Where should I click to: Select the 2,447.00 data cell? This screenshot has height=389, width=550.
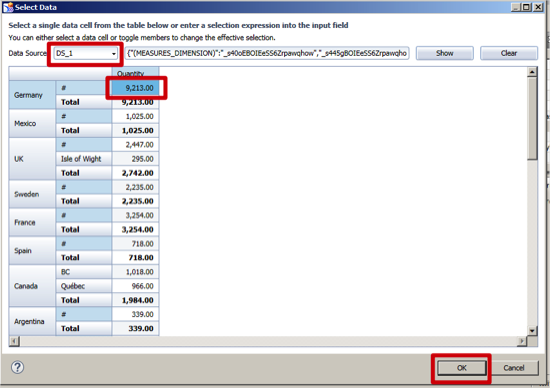click(x=135, y=145)
